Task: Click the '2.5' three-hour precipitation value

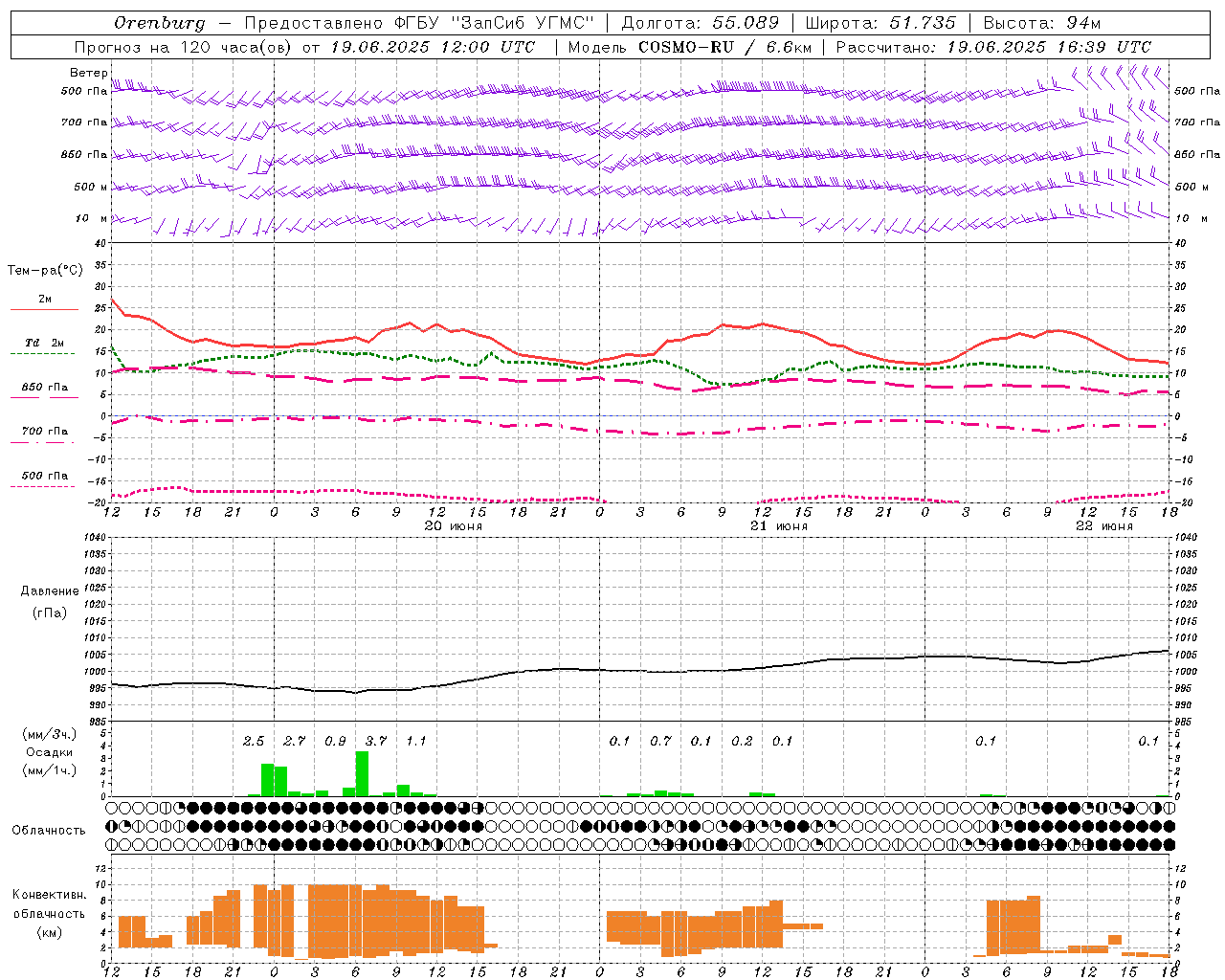Action: click(254, 742)
